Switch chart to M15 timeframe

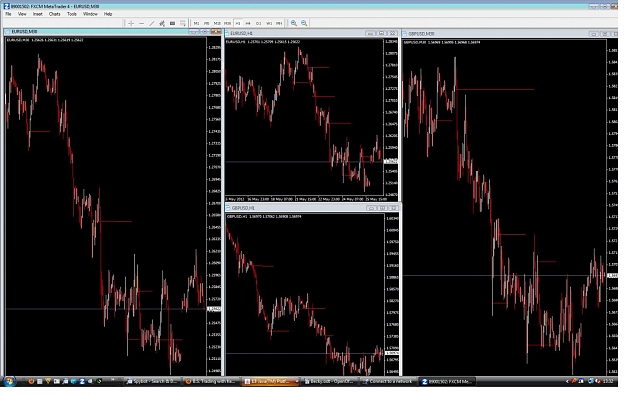pyautogui.click(x=217, y=23)
